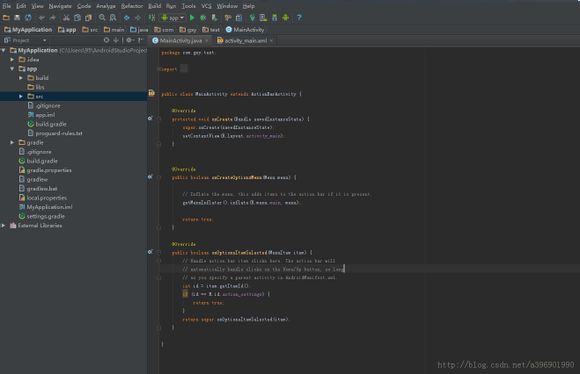Expand the src folder node

pyautogui.click(x=21, y=96)
